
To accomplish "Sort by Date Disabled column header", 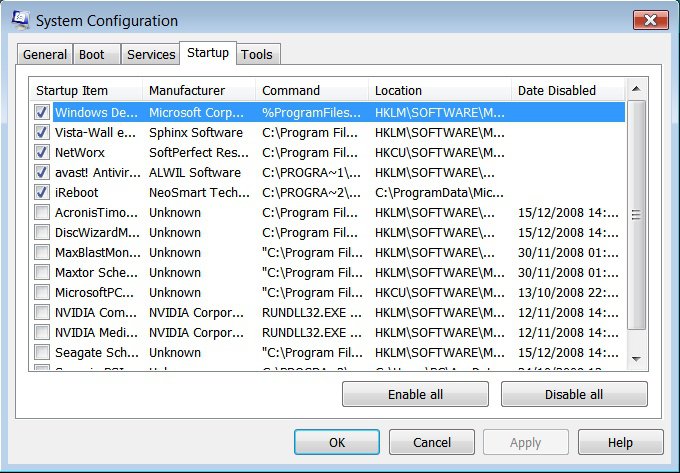I will coord(568,90).
